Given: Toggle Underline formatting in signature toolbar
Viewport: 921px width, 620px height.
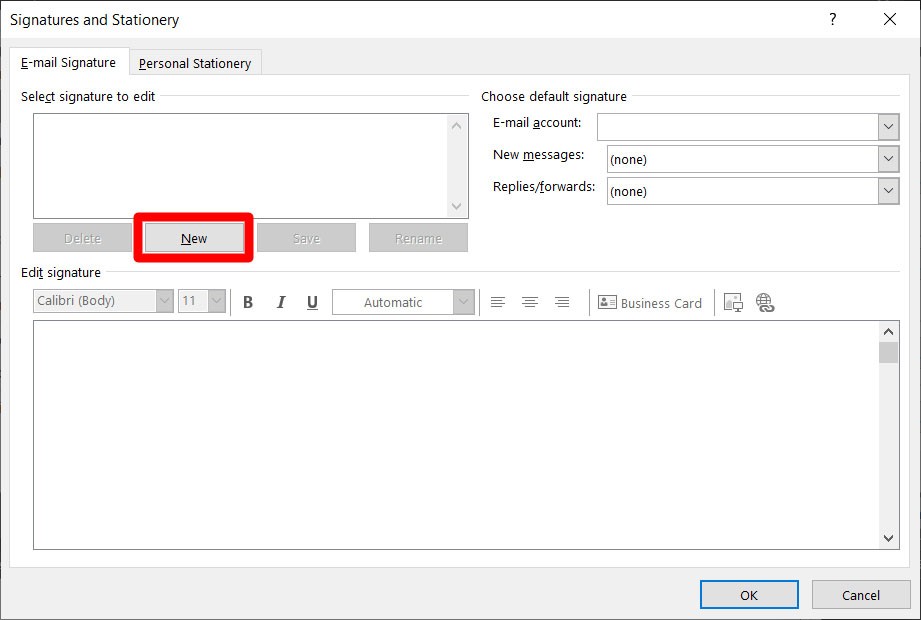Looking at the screenshot, I should 312,302.
